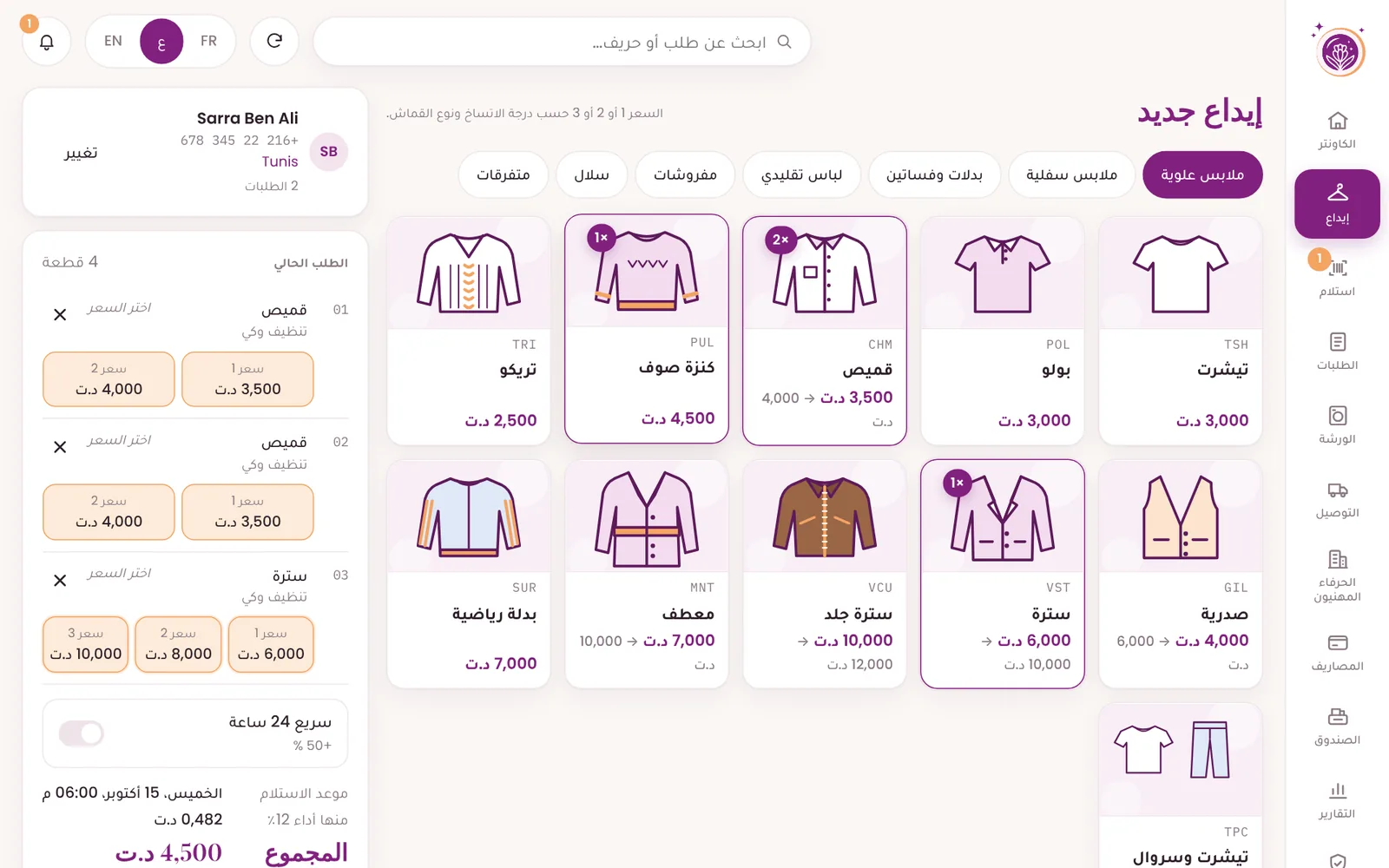Choose سعر 1 3,500 for item 01
The width and height of the screenshot is (1389, 868).
247,379
